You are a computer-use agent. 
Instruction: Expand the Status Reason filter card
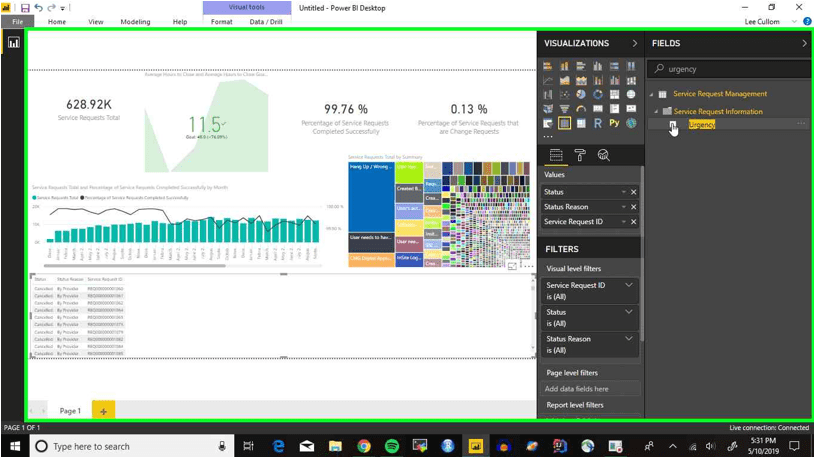[x=629, y=339]
